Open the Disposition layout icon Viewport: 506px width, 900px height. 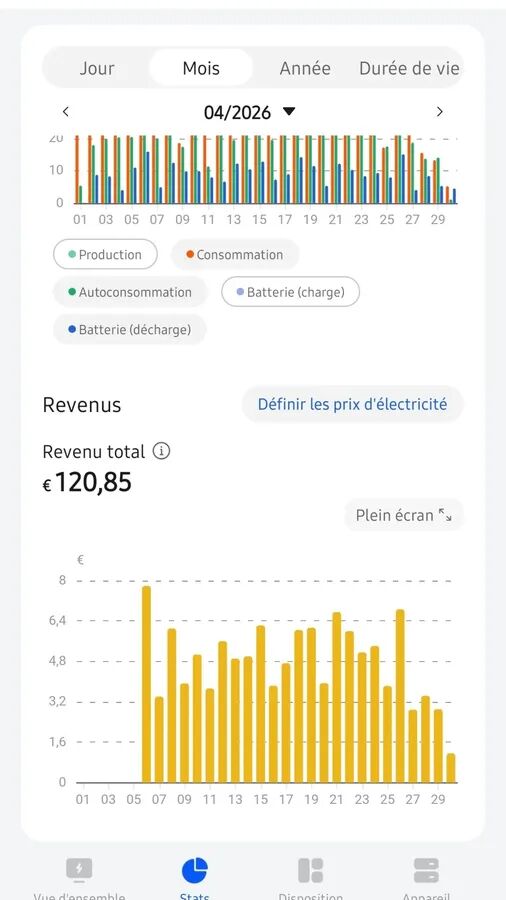pyautogui.click(x=310, y=871)
